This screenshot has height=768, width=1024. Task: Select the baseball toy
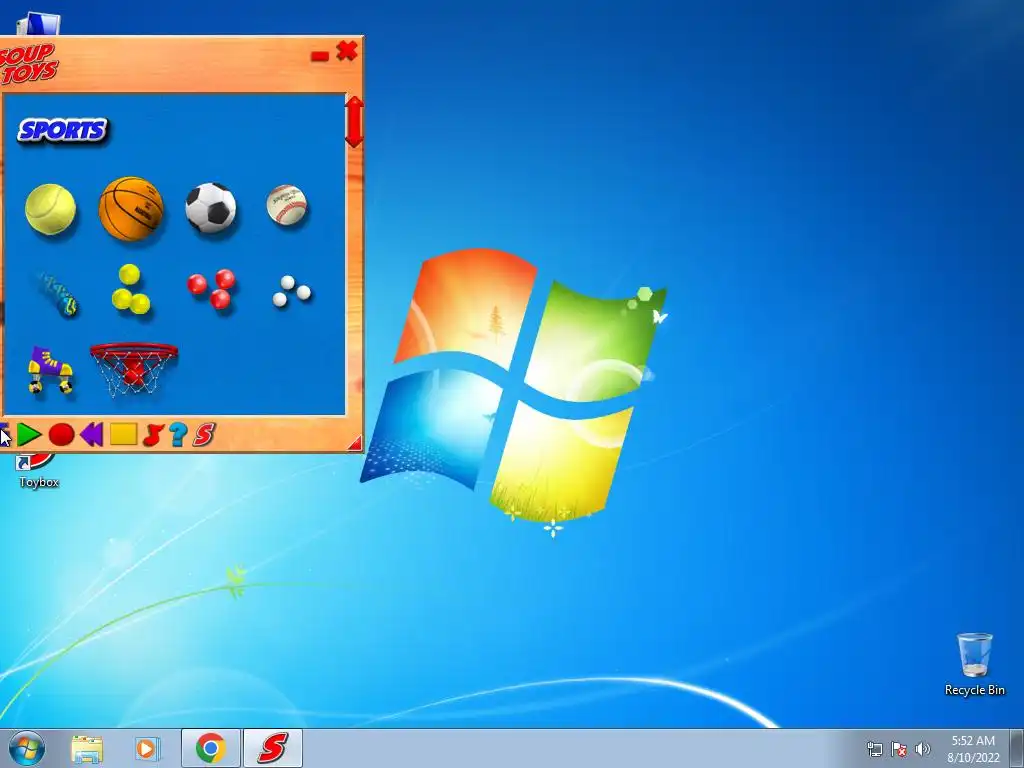287,204
